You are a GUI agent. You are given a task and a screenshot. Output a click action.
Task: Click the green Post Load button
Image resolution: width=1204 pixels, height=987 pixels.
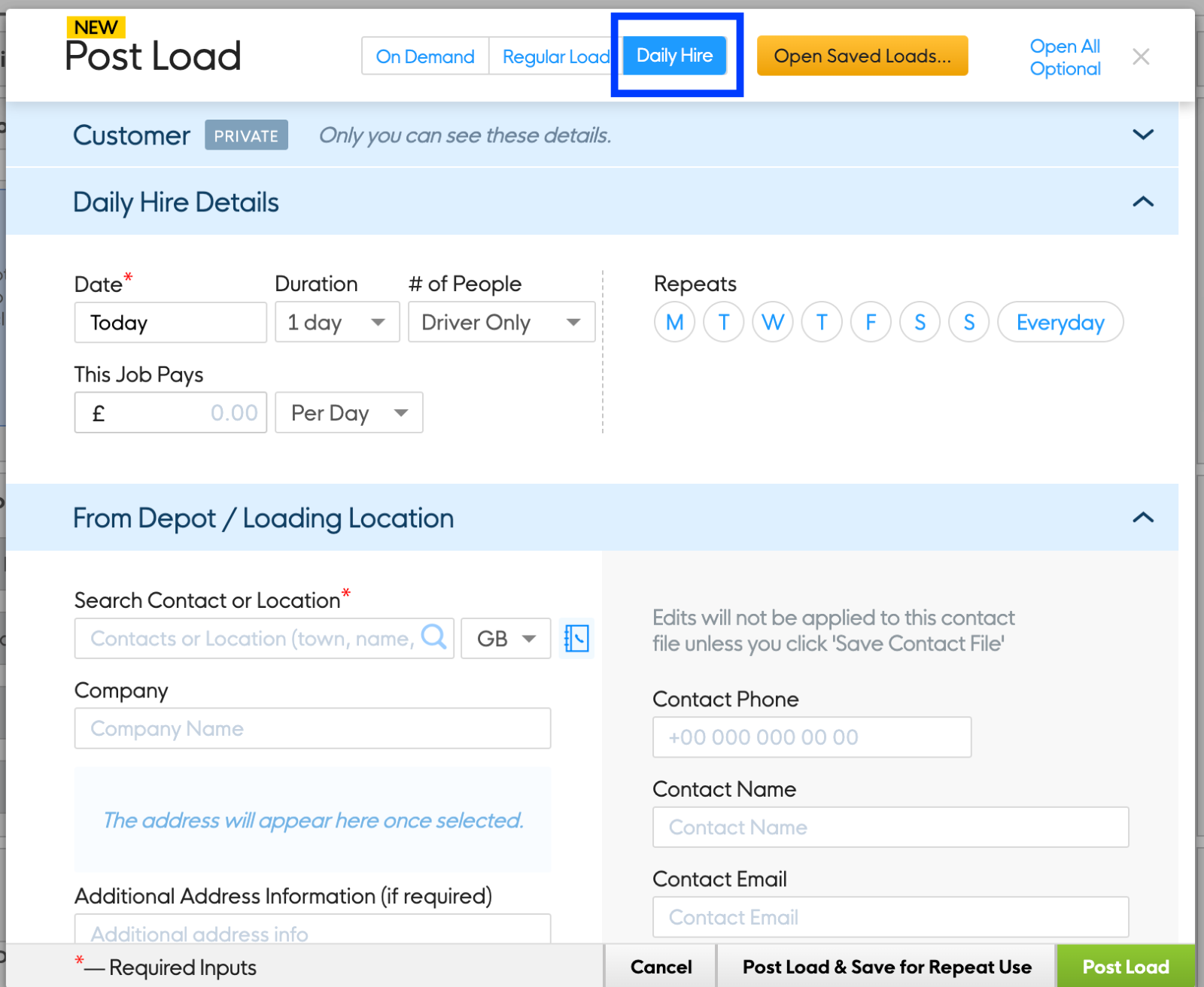[1125, 967]
